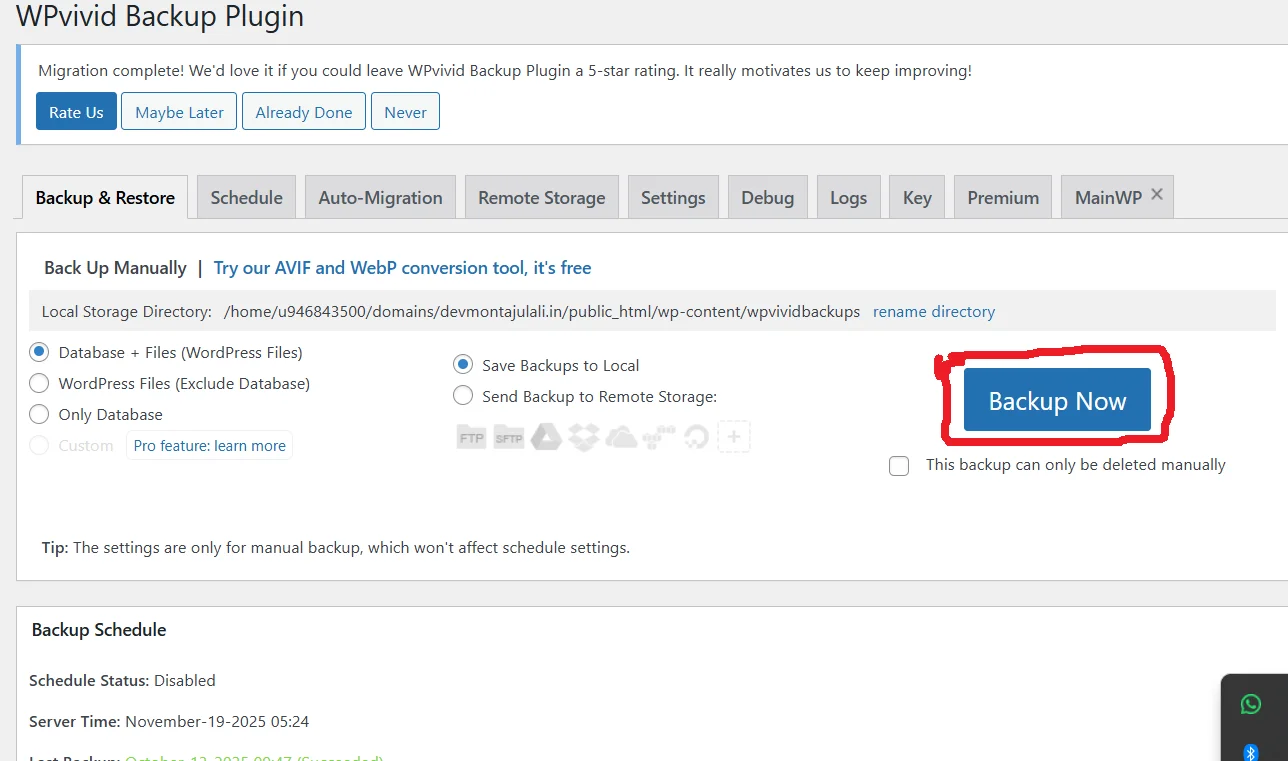Add a new remote storage with plus icon
Viewport: 1288px width, 761px height.
tap(734, 437)
